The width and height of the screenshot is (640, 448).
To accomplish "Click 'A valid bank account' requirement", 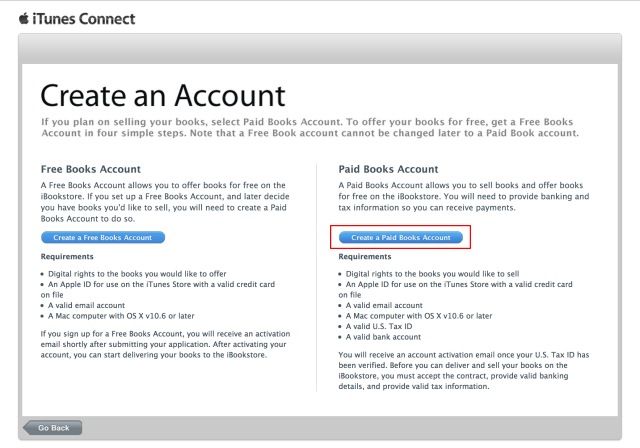I will tap(383, 337).
